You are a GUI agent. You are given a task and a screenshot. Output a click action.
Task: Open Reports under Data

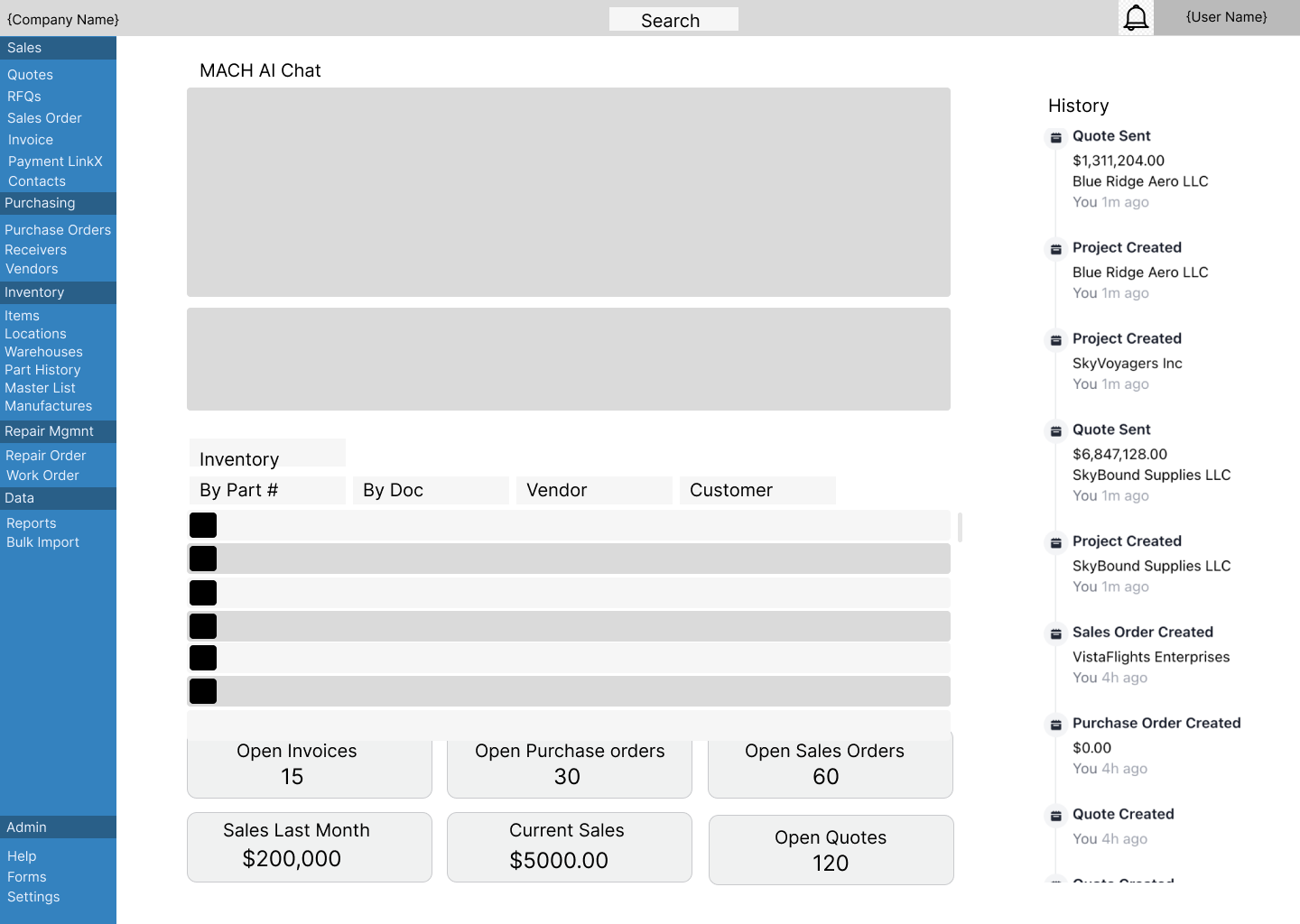(x=32, y=523)
